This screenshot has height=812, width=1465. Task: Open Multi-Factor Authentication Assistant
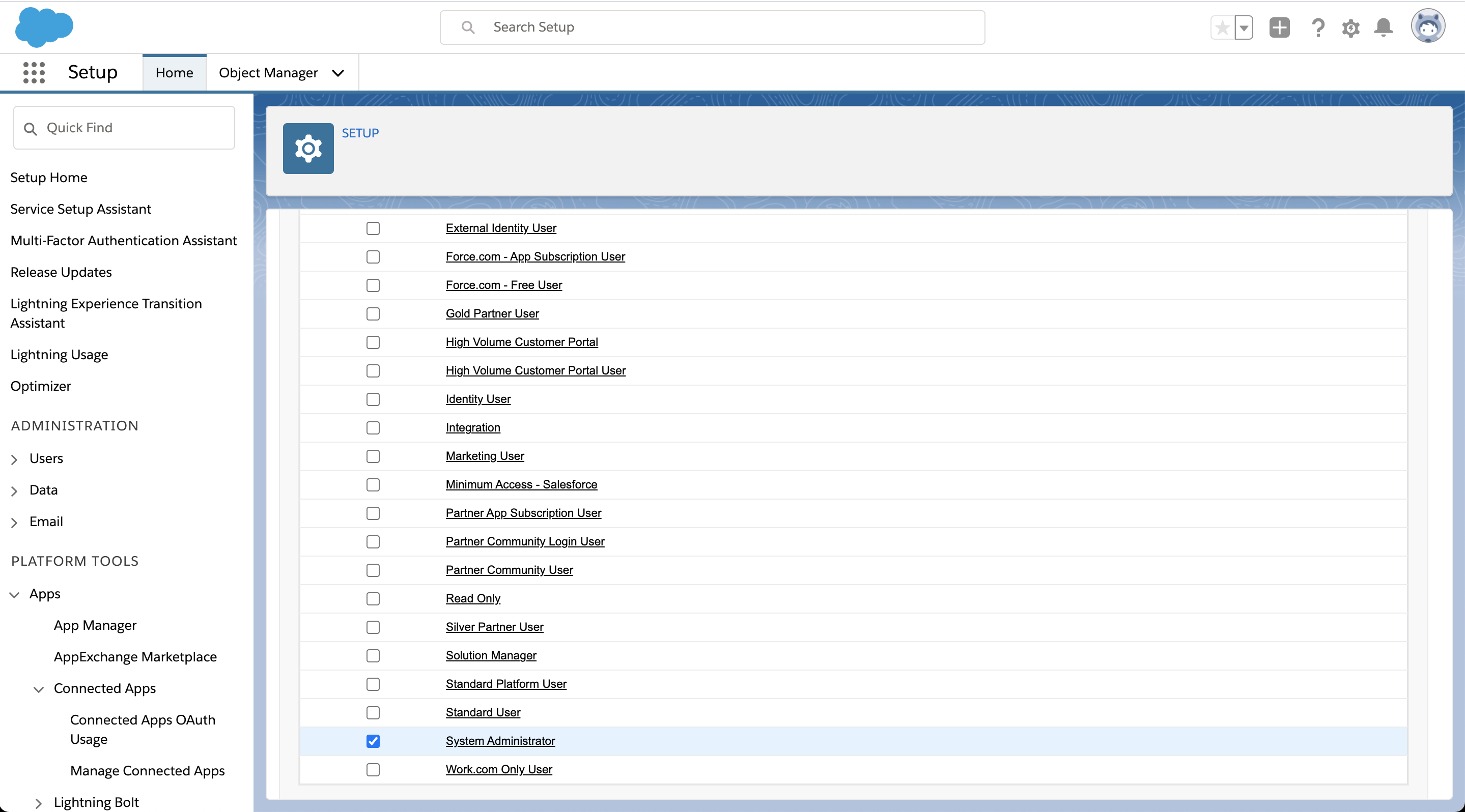pyautogui.click(x=124, y=240)
